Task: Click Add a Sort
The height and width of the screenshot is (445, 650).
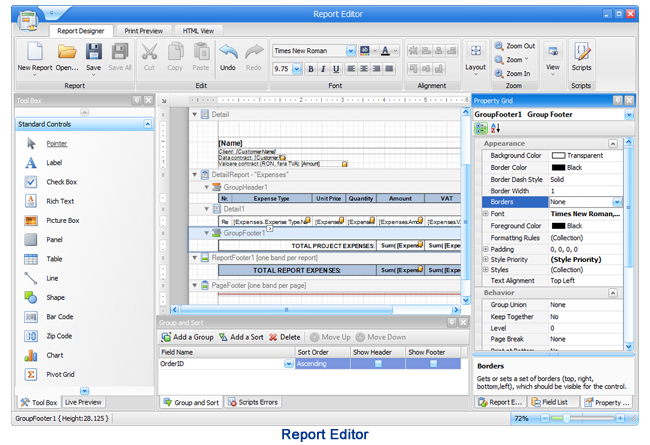Action: [x=241, y=337]
